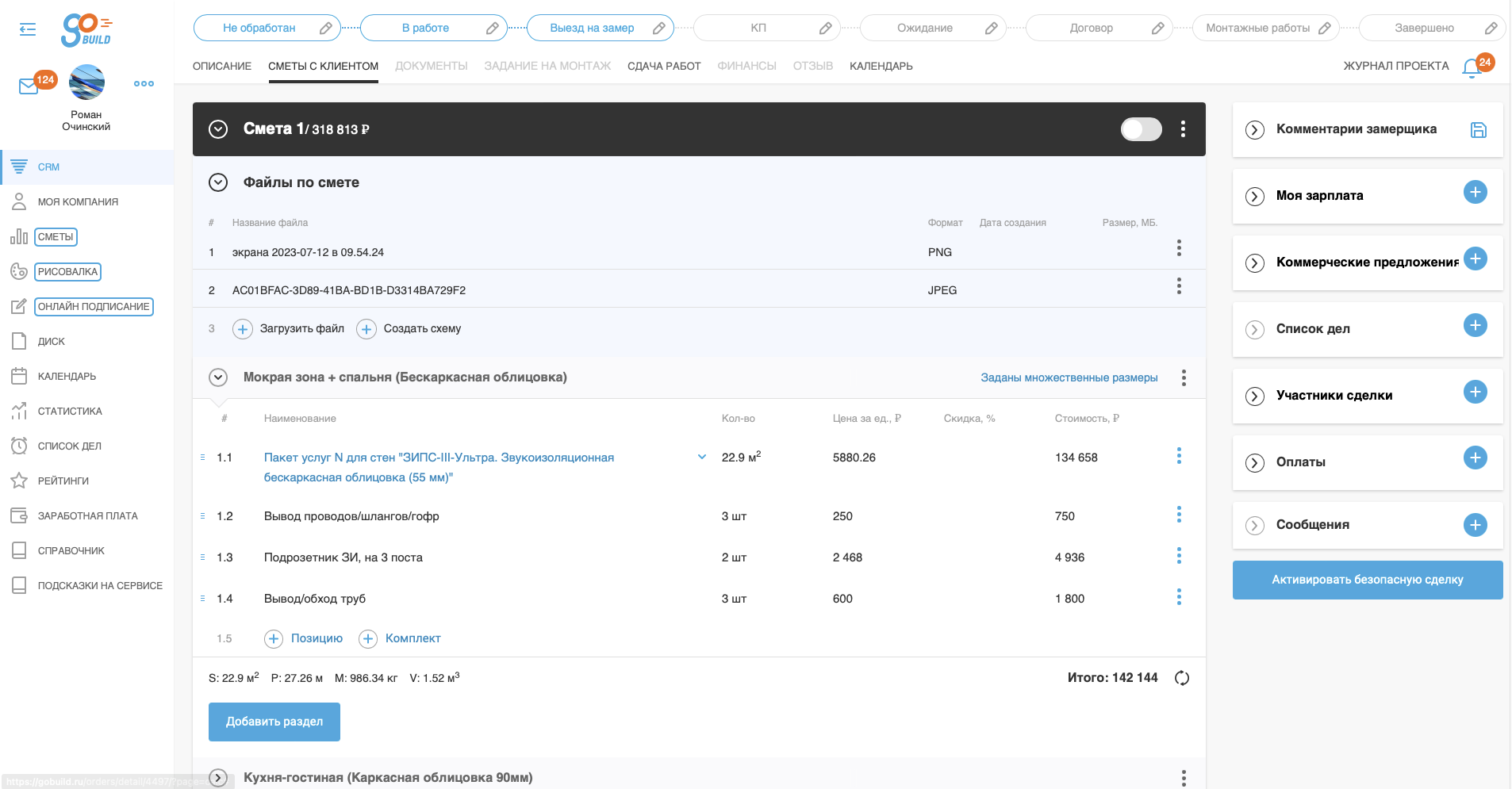Edit the 'В работе' stage pencil icon
The width and height of the screenshot is (1512, 789).
(492, 28)
